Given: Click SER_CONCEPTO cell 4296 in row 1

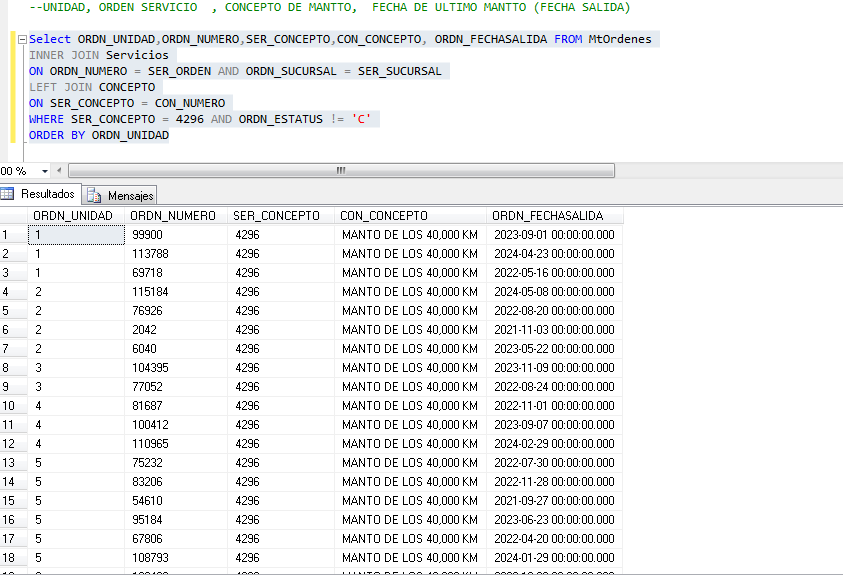Looking at the screenshot, I should point(281,235).
